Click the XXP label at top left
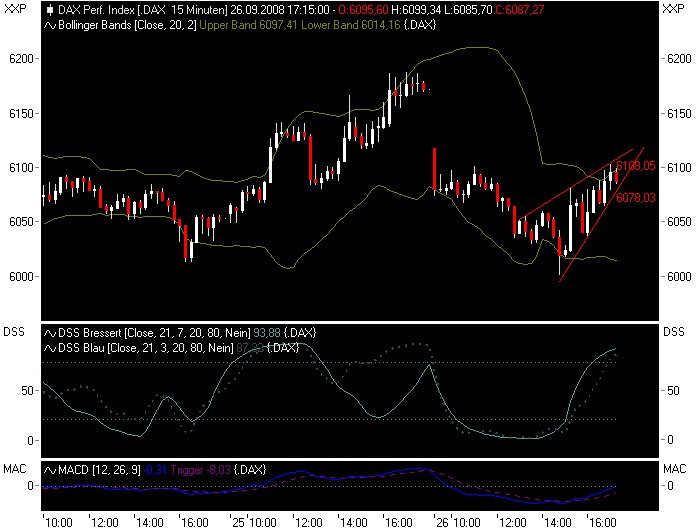 [15, 8]
